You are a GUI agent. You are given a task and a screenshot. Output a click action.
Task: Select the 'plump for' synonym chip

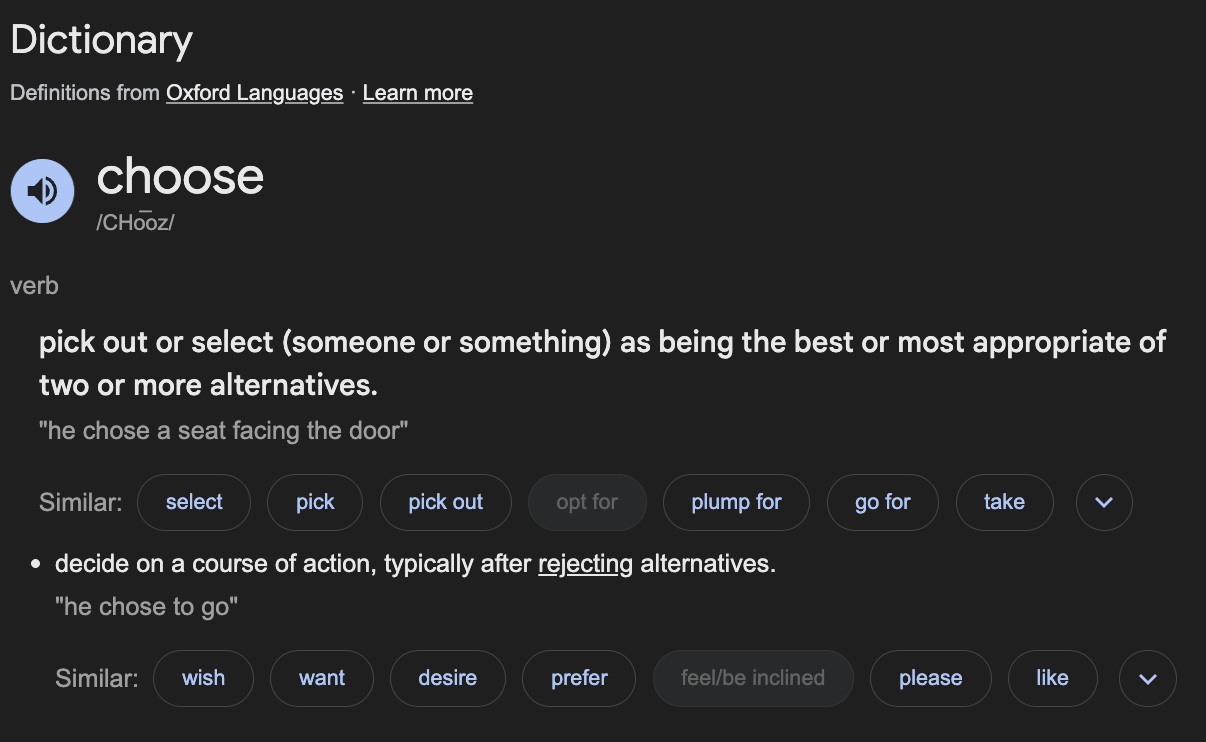tap(736, 502)
